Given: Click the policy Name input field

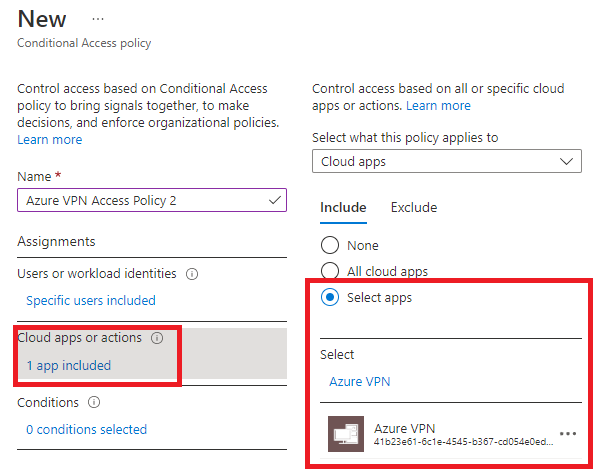Looking at the screenshot, I should [x=152, y=200].
